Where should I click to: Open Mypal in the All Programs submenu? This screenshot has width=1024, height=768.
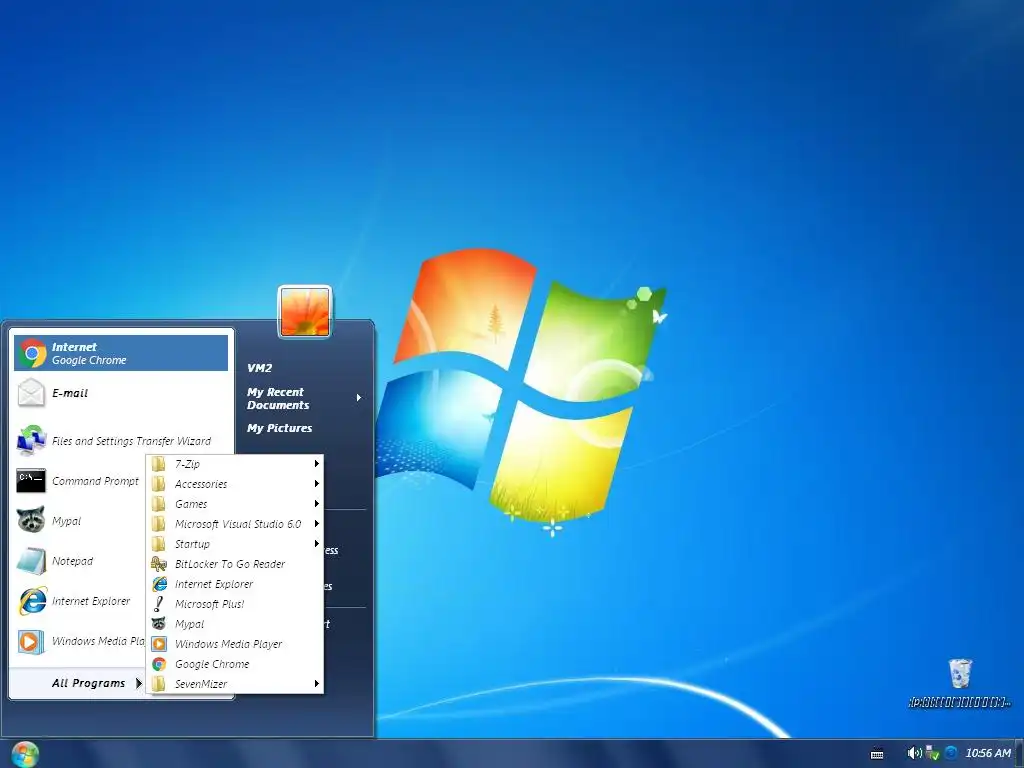click(x=236, y=624)
